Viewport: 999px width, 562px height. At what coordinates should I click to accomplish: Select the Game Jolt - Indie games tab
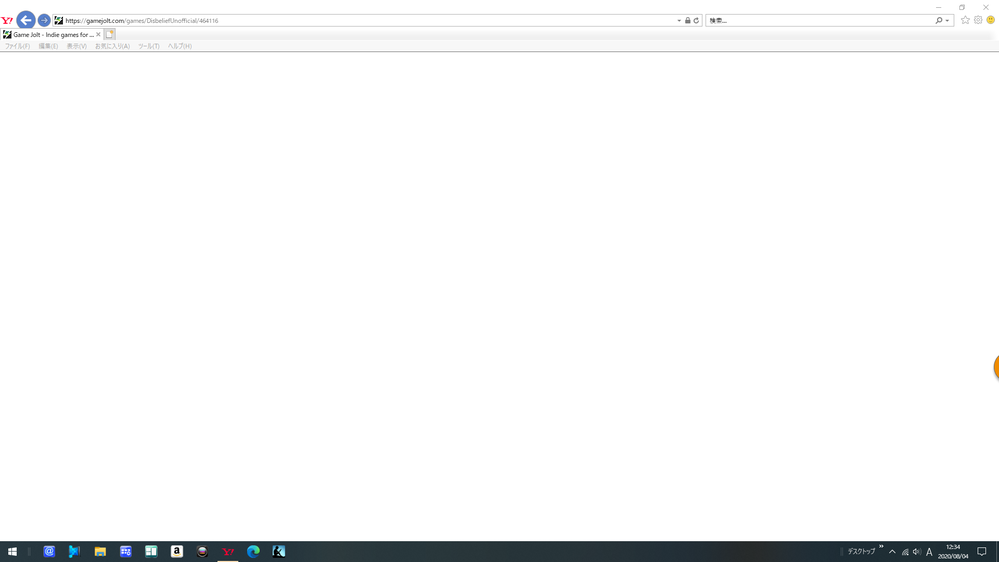pos(52,34)
